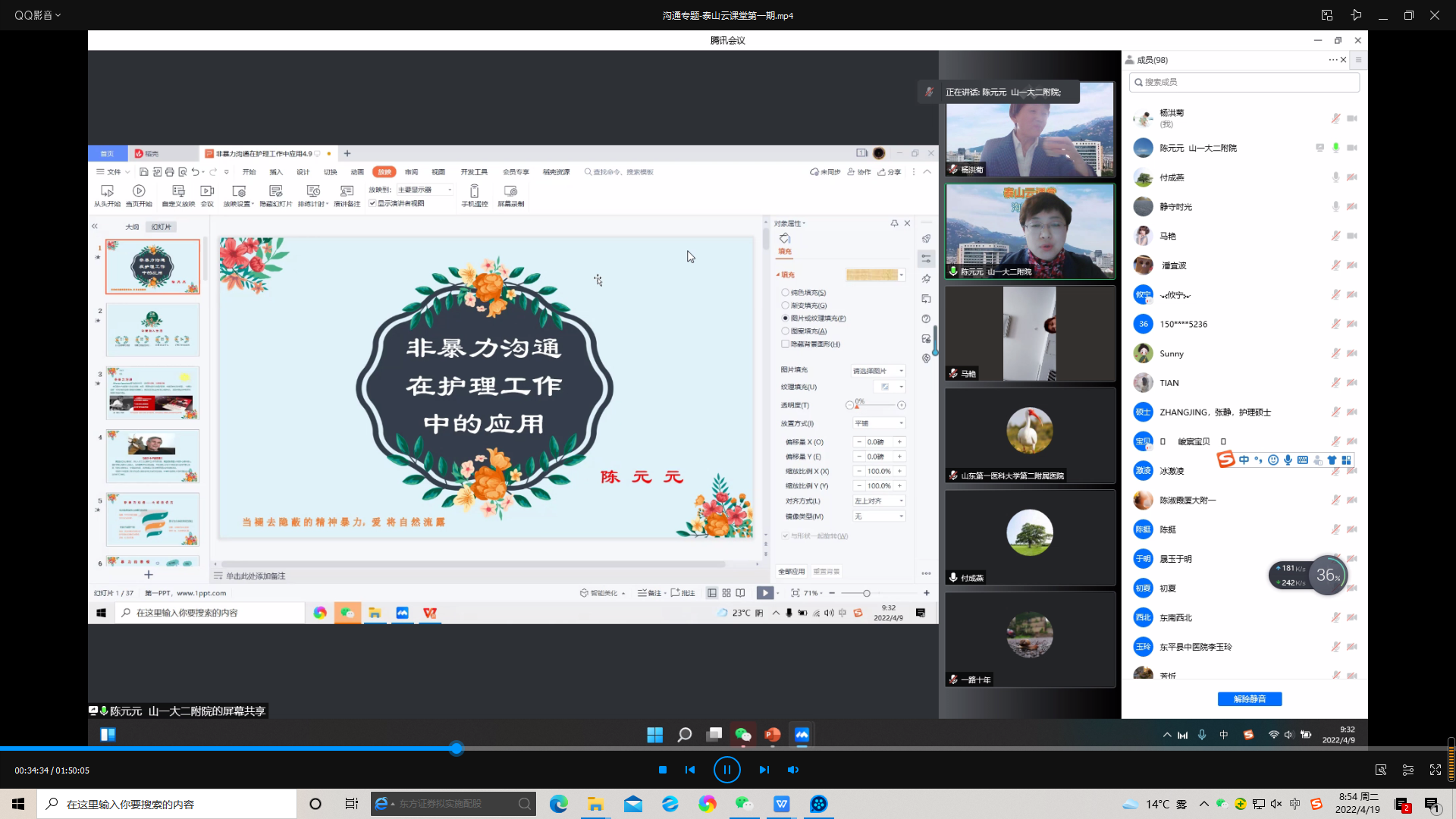The width and height of the screenshot is (1456, 819).
Task: Switch to 大纲 outline tab in slide pane
Action: pos(132,227)
